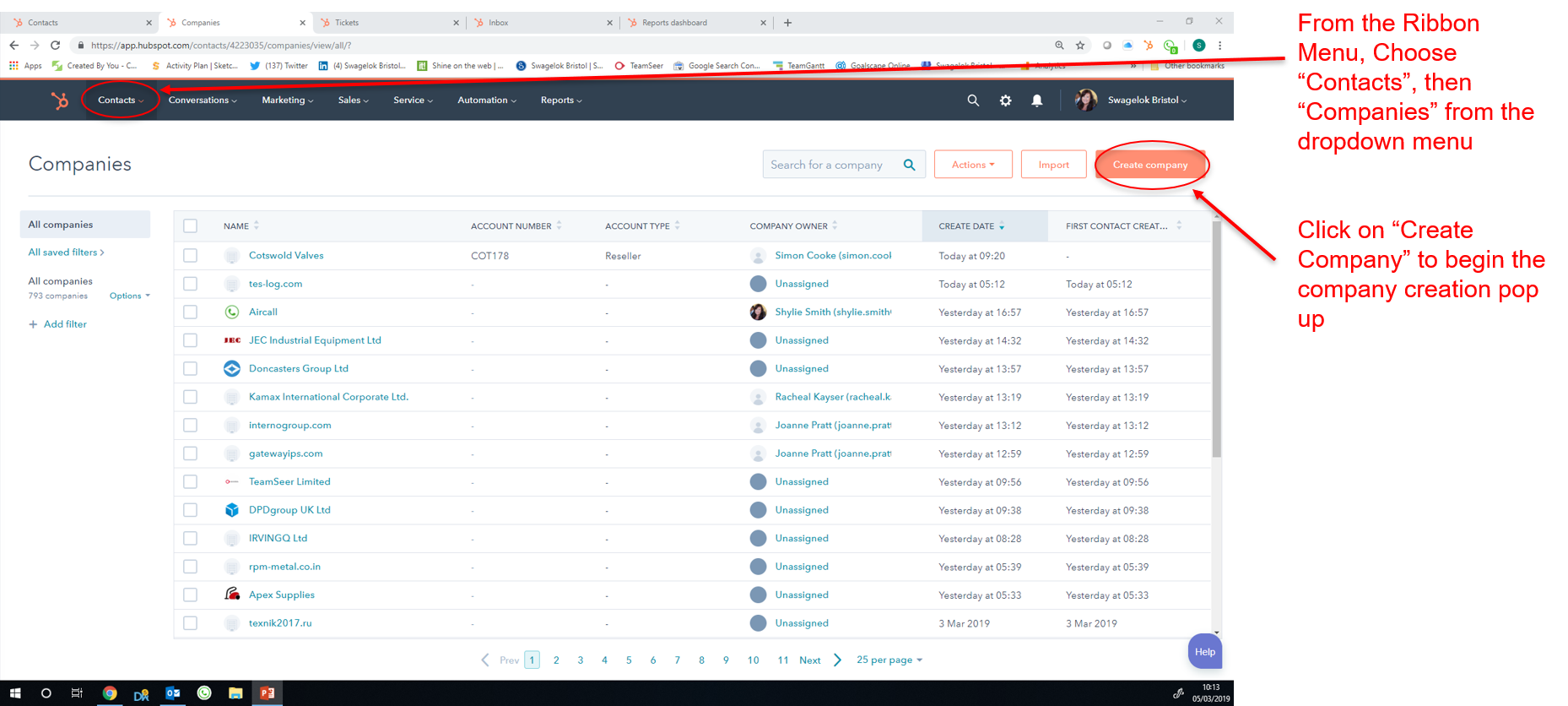Click the magnifier in company search box
Screen dimensions: 1568x706
pyautogui.click(x=909, y=165)
